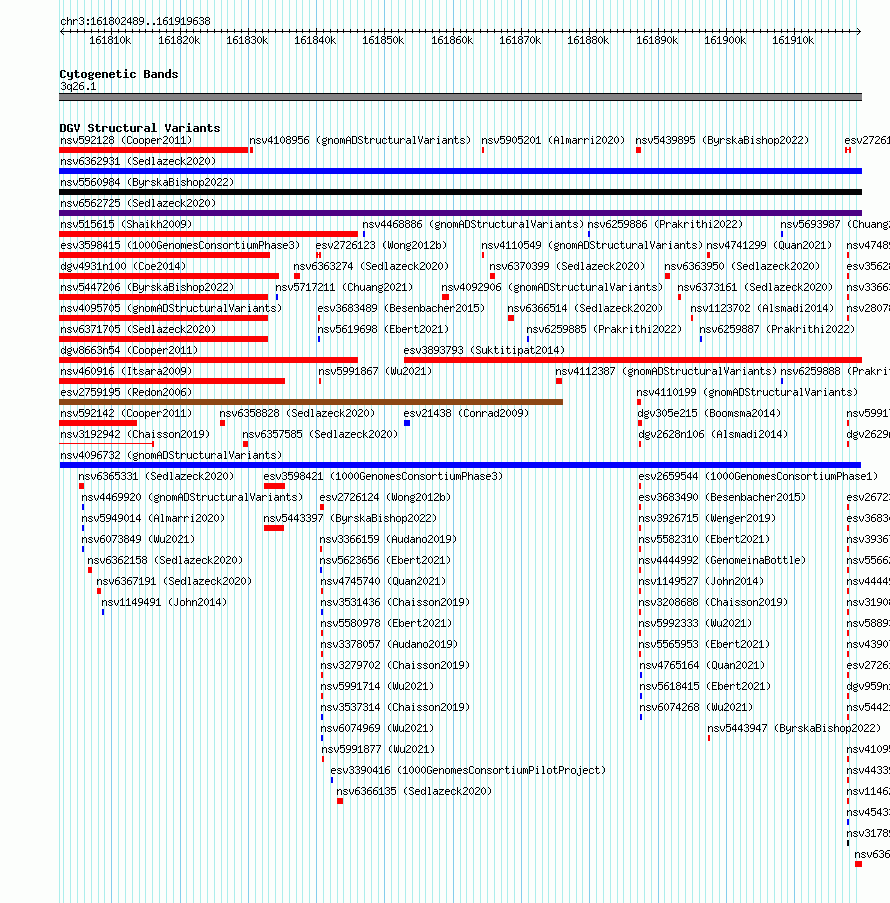Select nsv6366514 (Sedlazeck2020) variant
The image size is (890, 903).
pos(585,308)
